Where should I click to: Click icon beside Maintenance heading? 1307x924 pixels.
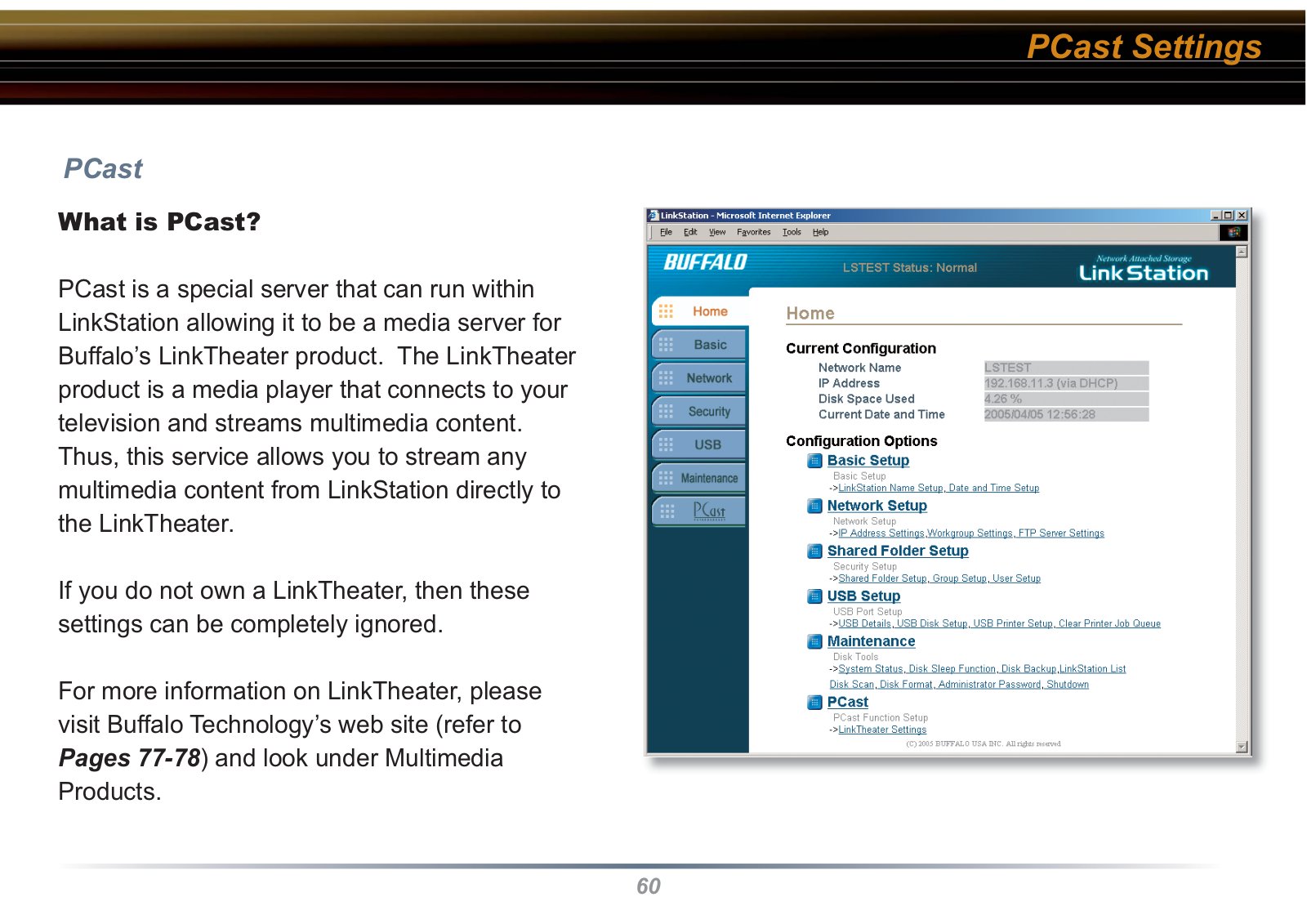coord(814,641)
